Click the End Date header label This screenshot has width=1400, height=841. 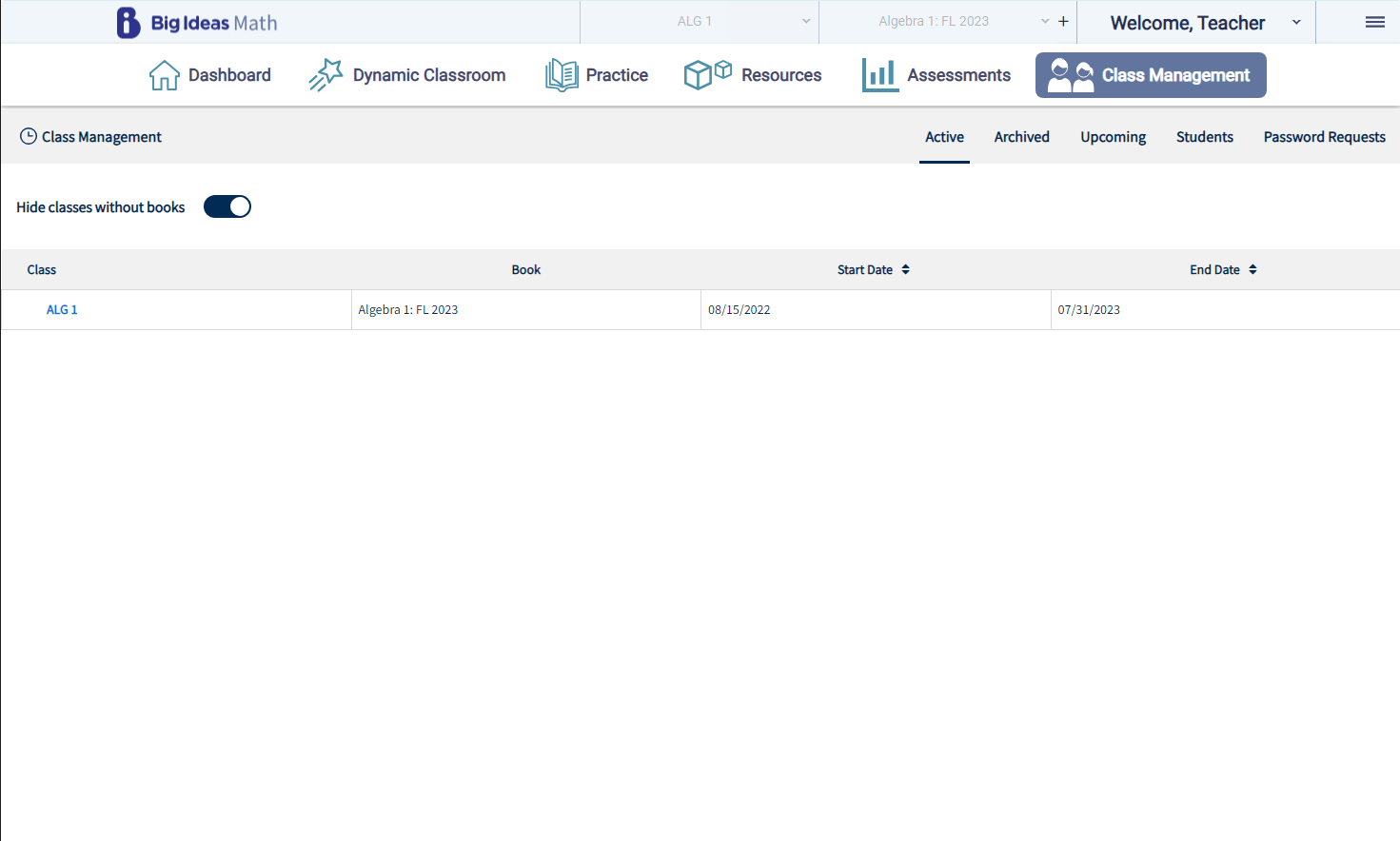click(1214, 270)
